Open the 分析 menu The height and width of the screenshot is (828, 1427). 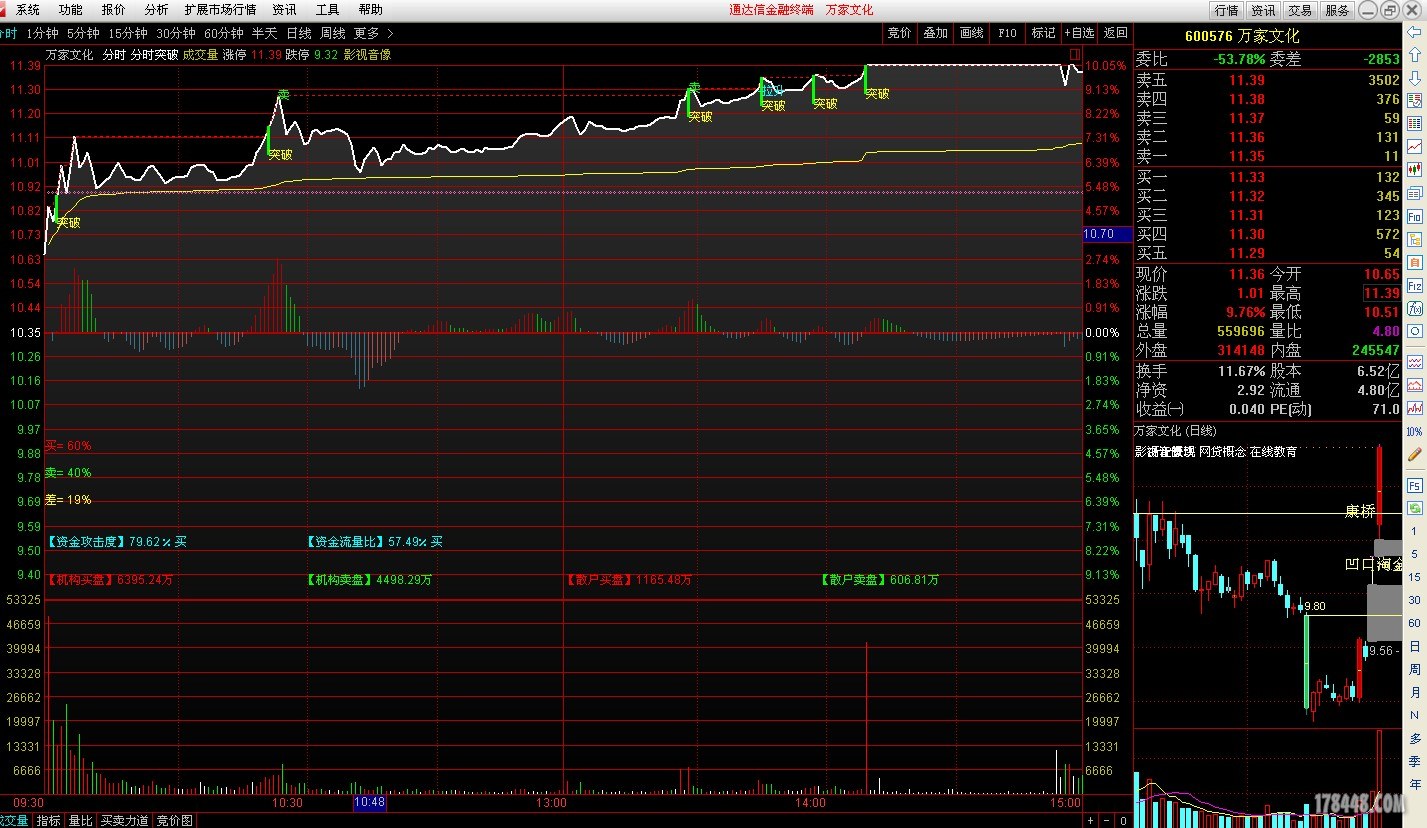point(157,10)
